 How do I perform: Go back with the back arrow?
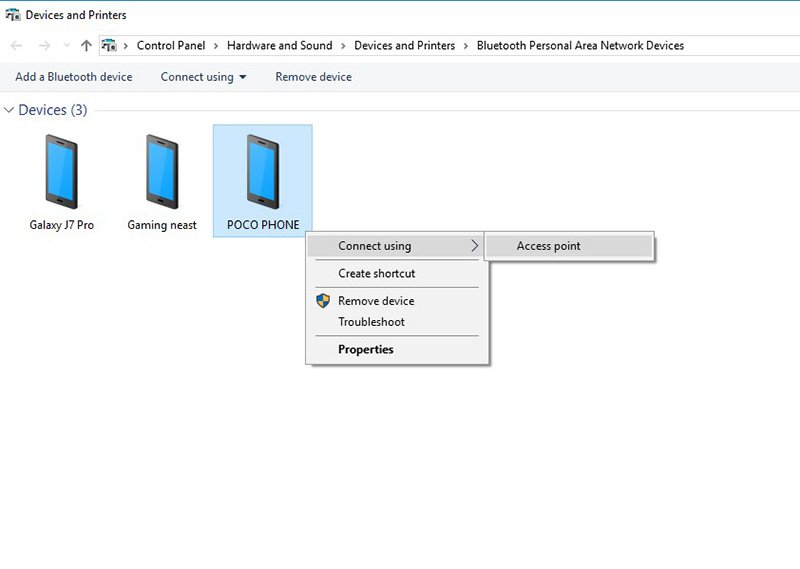16,45
